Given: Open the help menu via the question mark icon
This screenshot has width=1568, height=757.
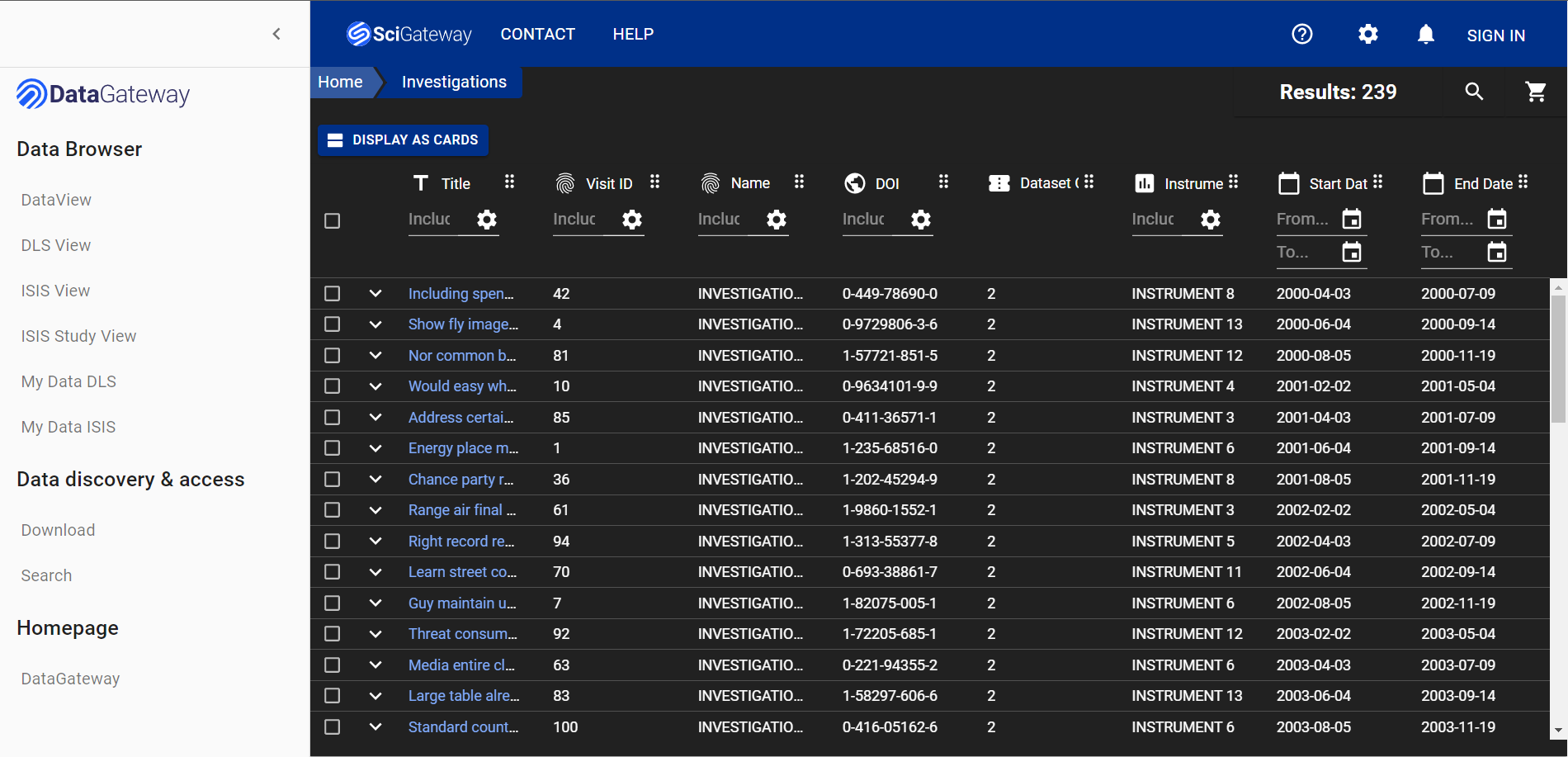Looking at the screenshot, I should click(x=1302, y=34).
